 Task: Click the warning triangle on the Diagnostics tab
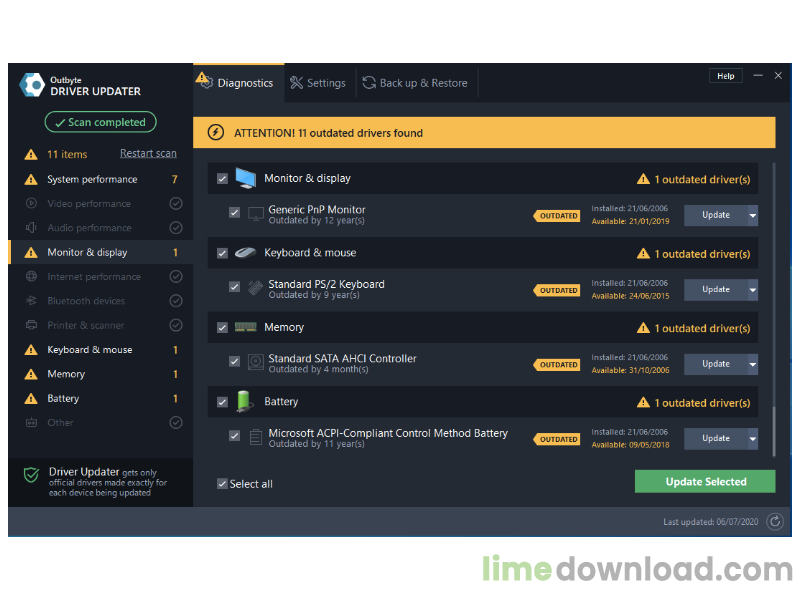point(202,77)
